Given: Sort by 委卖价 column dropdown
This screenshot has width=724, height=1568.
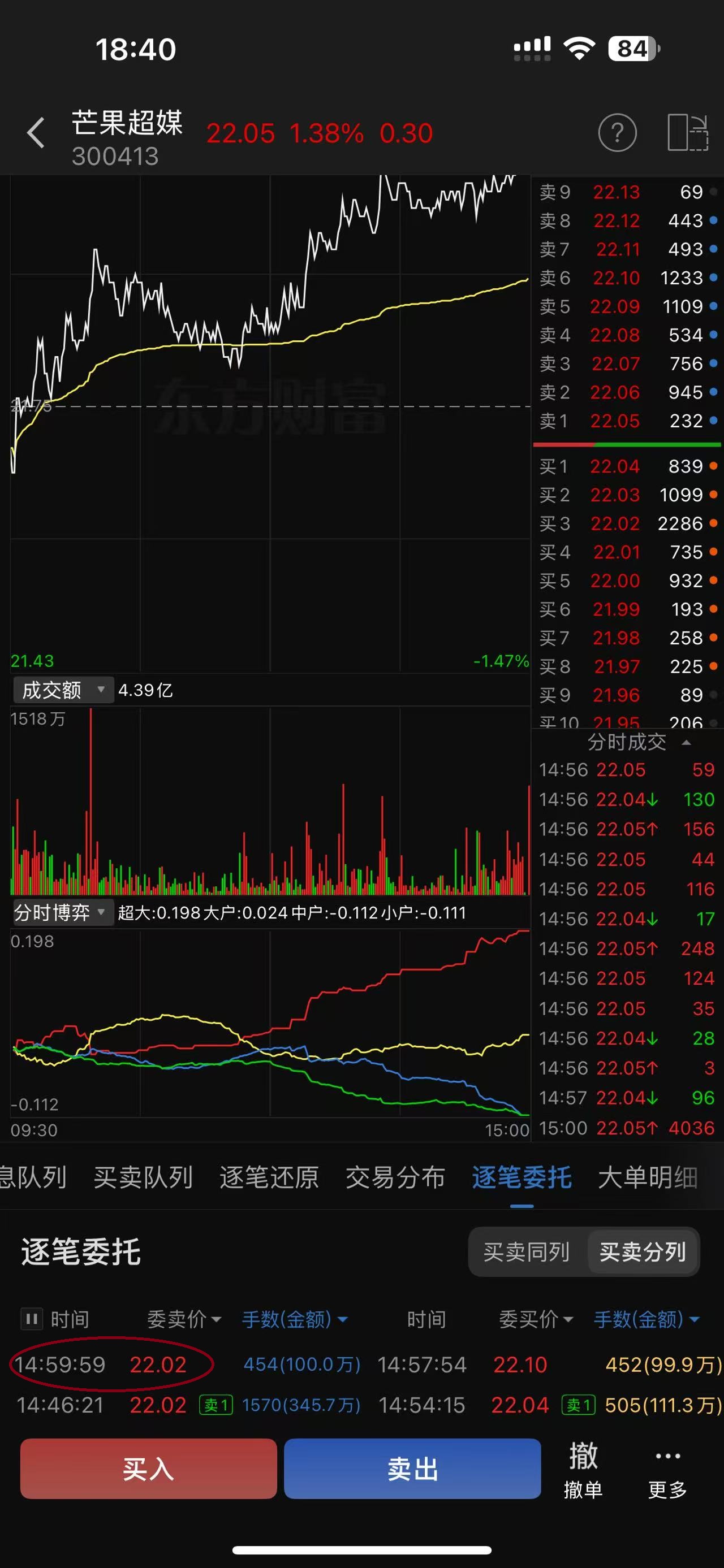Looking at the screenshot, I should click(184, 1319).
